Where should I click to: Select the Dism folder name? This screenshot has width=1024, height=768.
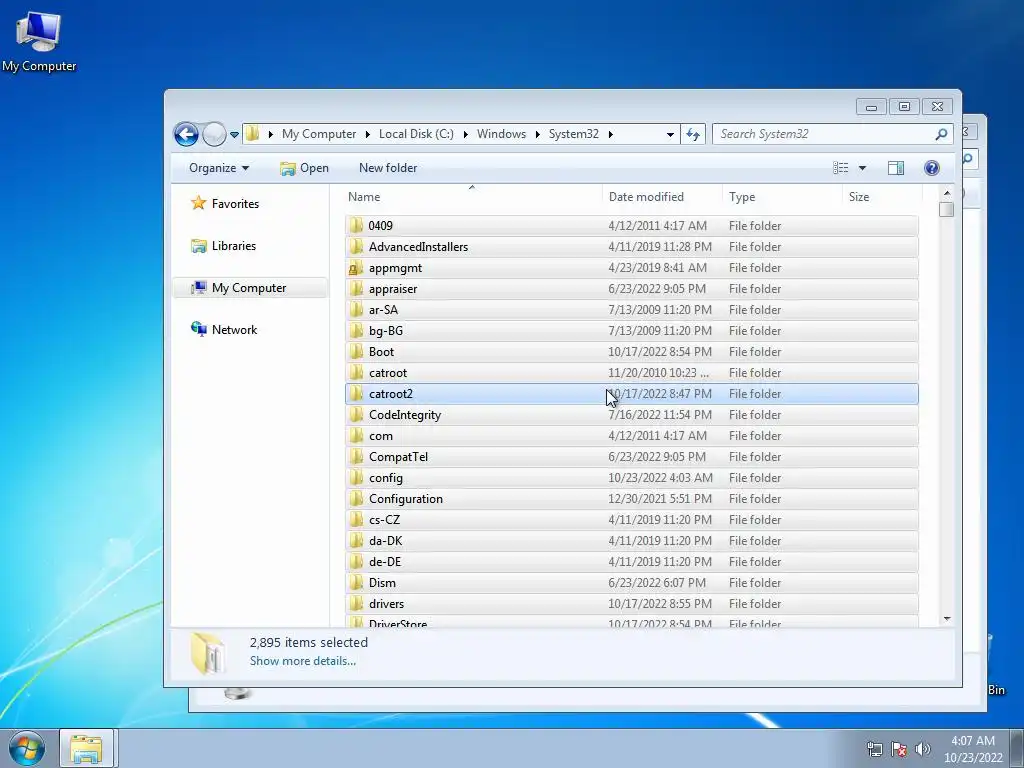tap(382, 583)
